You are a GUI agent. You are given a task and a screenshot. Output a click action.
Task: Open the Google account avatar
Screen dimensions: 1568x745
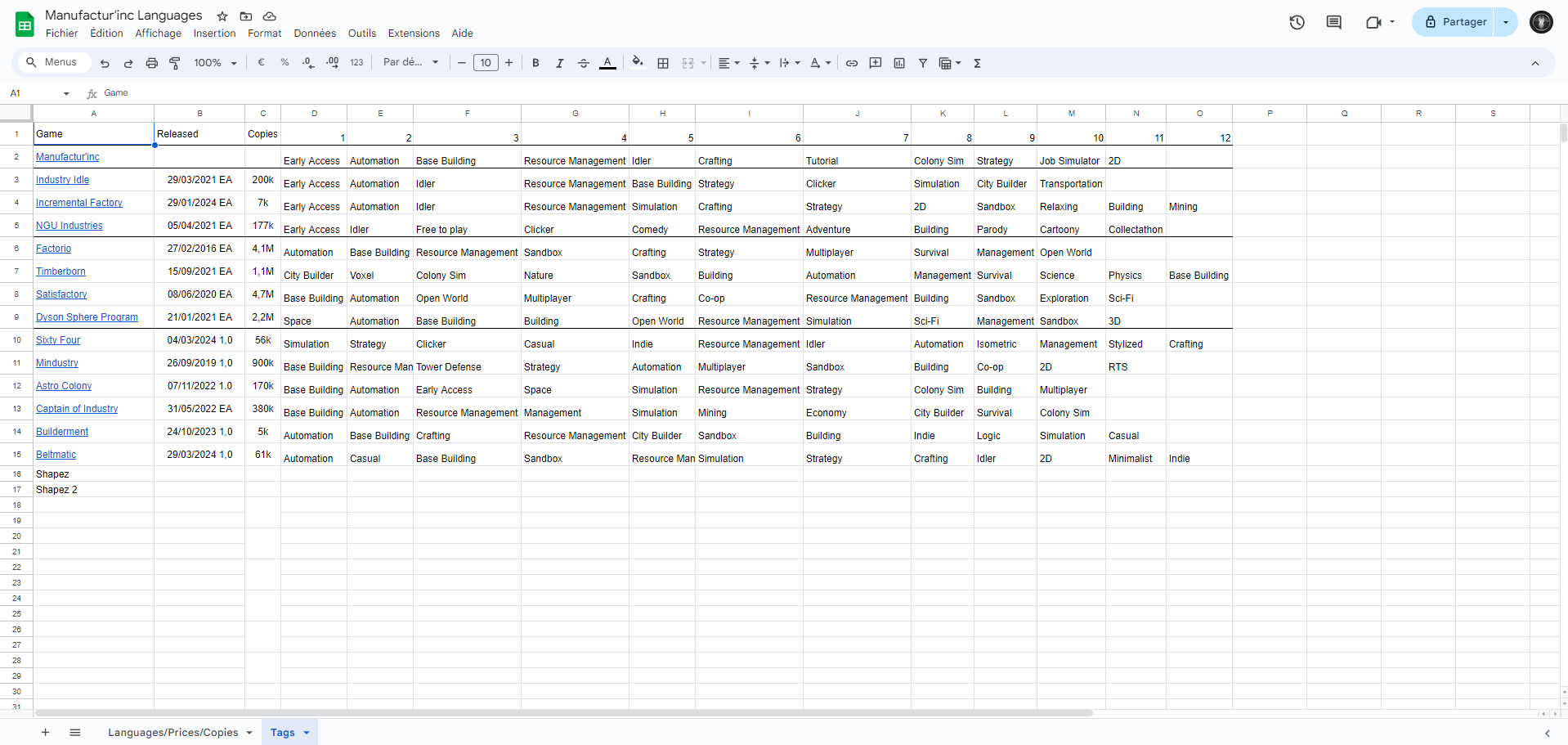tap(1541, 22)
